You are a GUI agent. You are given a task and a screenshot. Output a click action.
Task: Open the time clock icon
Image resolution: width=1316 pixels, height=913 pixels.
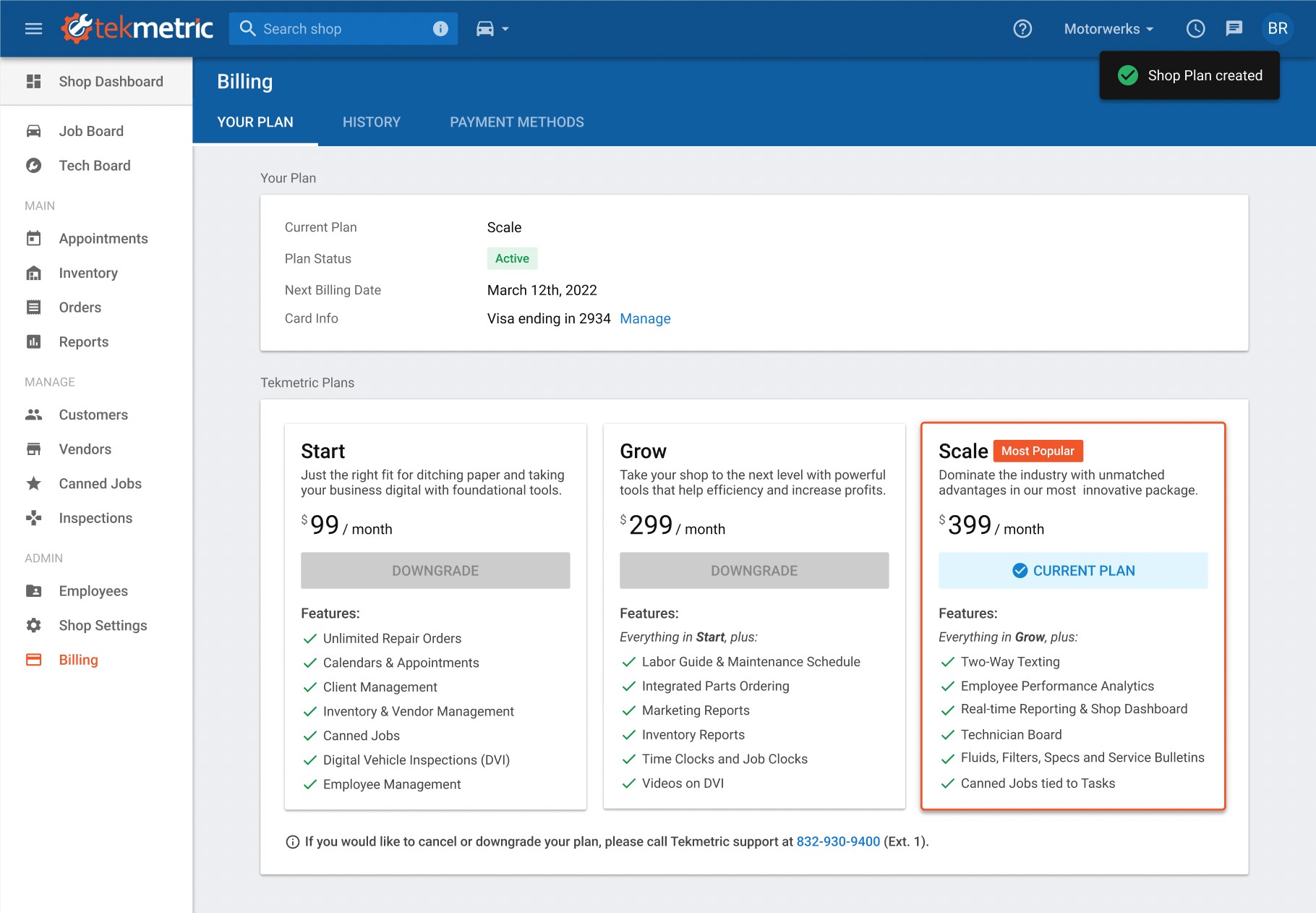click(x=1195, y=29)
